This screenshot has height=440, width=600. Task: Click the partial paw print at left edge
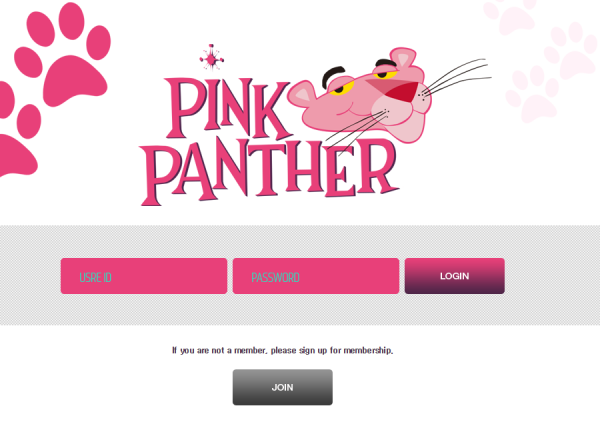click(x=18, y=130)
